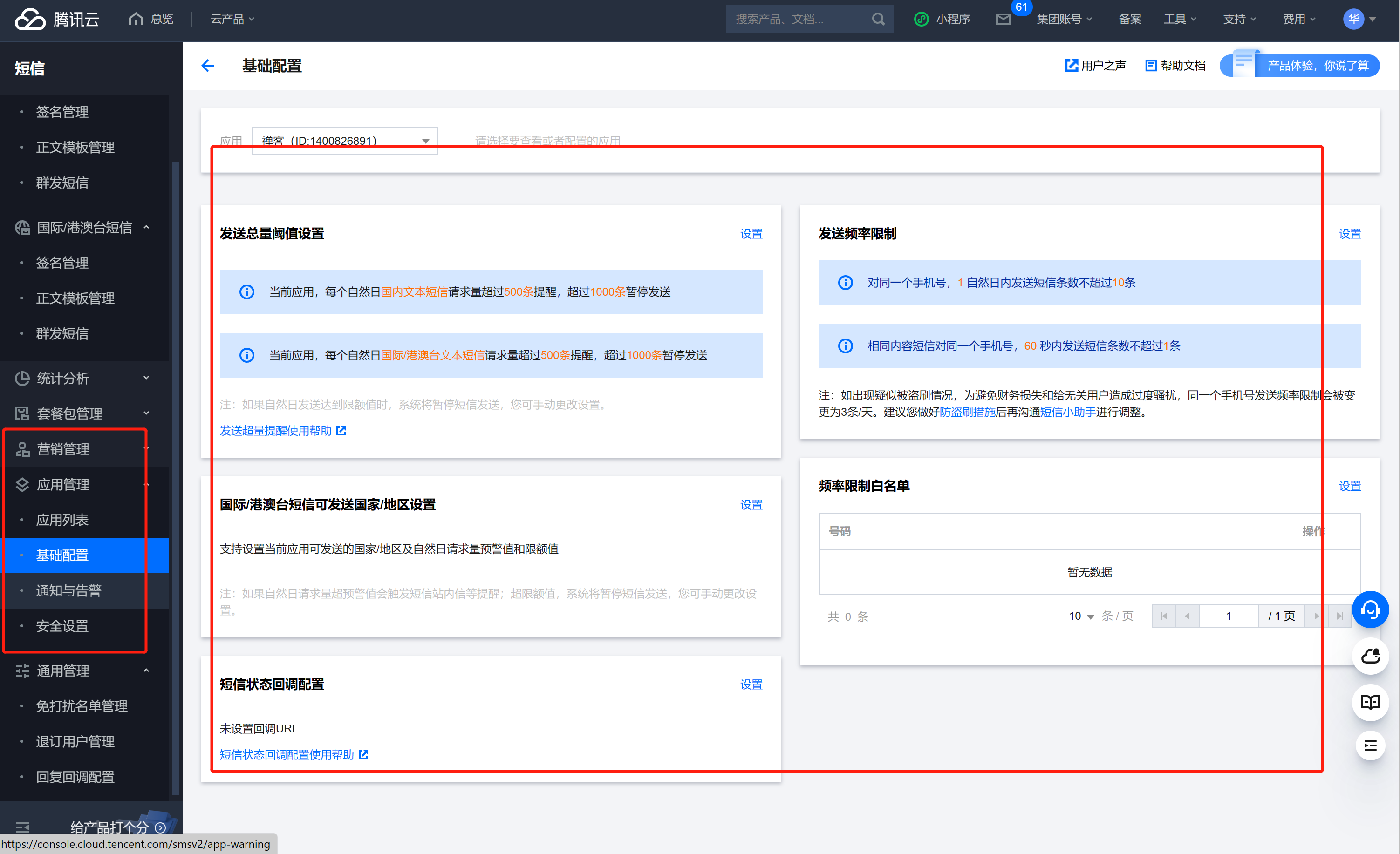This screenshot has height=854, width=1400.
Task: Open the 云产品 dropdown
Action: coord(232,19)
